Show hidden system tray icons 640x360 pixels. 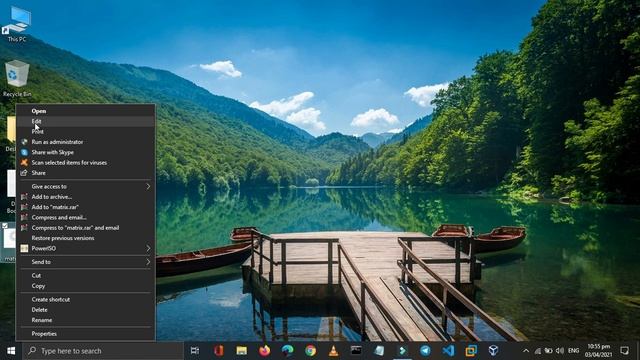tap(526, 351)
